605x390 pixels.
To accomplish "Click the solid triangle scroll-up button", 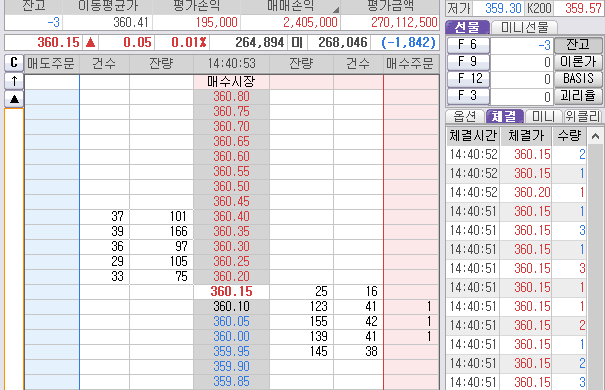I will (14, 99).
